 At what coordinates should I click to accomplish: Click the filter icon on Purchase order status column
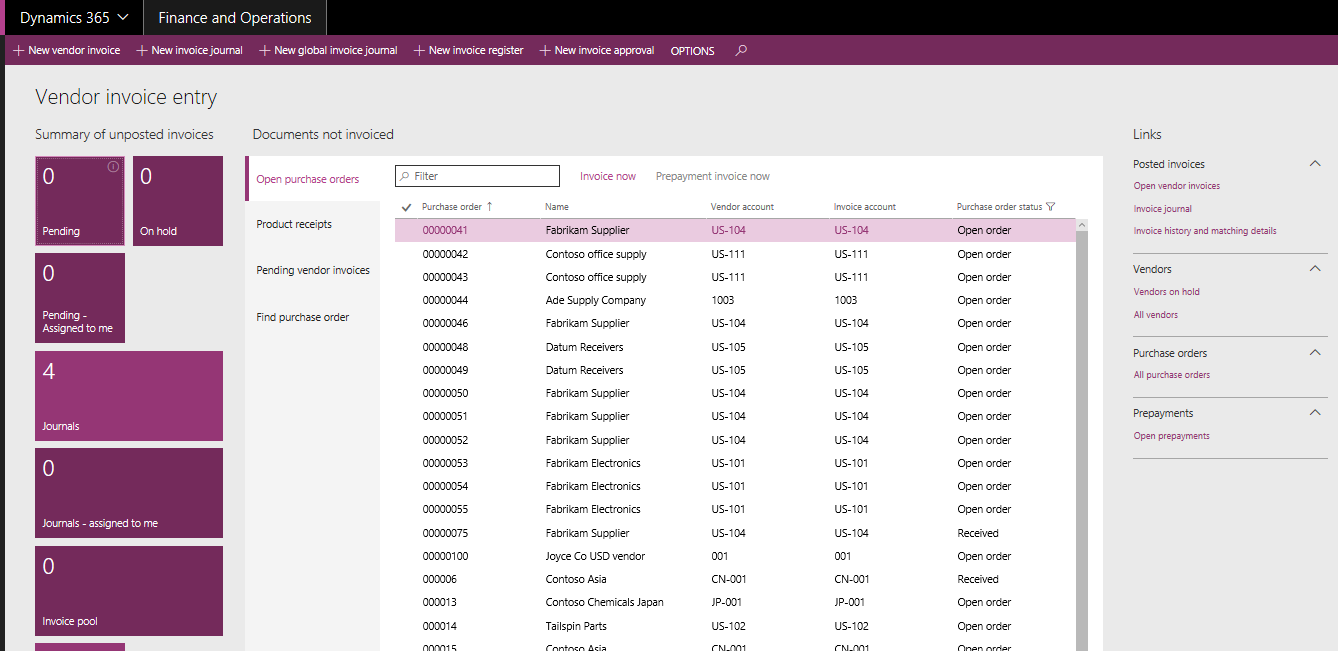tap(1050, 207)
